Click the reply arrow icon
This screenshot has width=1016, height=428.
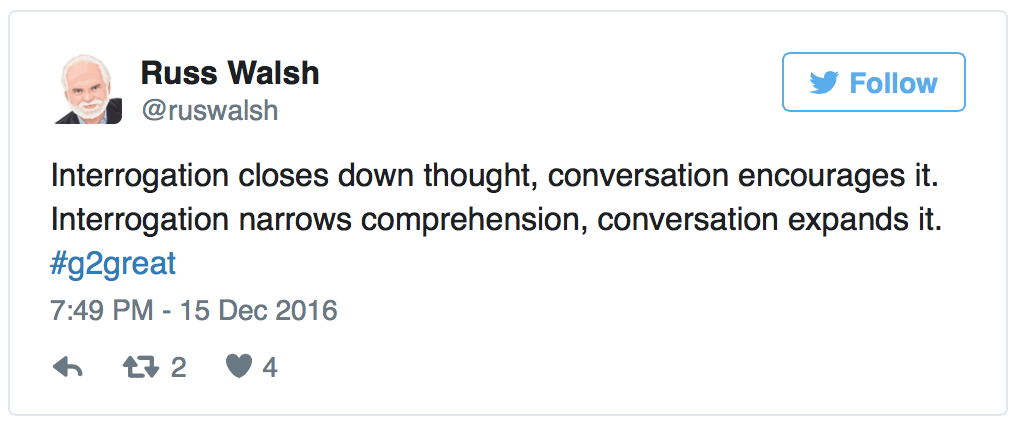pyautogui.click(x=67, y=368)
